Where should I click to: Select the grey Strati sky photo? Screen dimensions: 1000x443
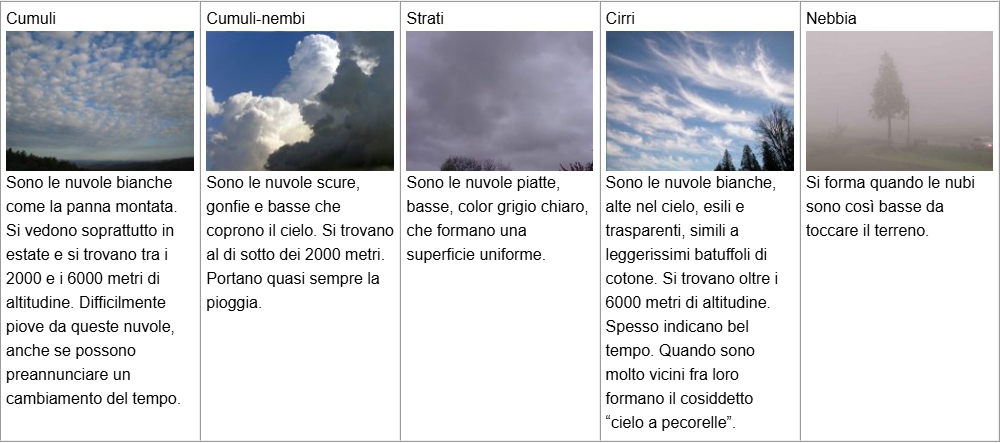pos(499,101)
